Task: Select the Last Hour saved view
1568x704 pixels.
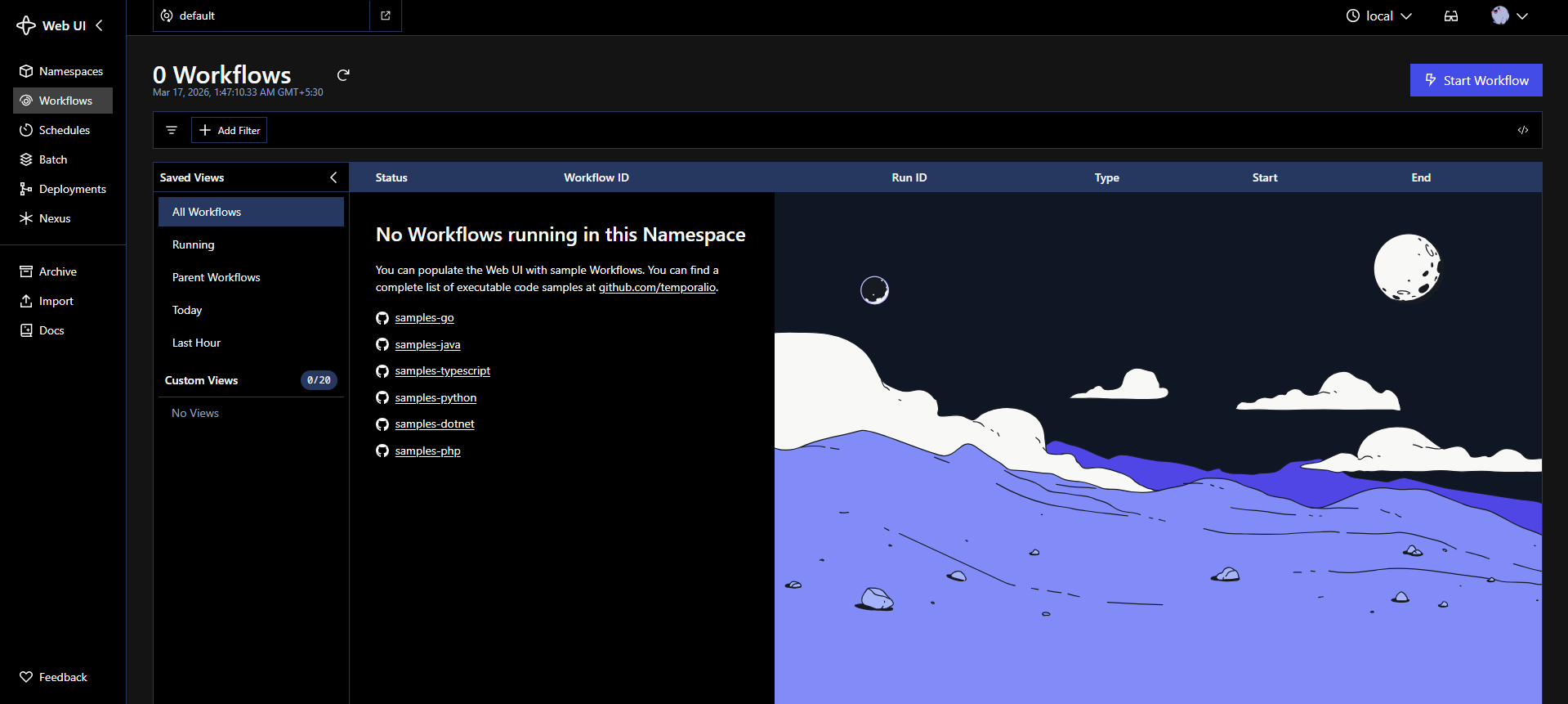Action: [x=251, y=343]
